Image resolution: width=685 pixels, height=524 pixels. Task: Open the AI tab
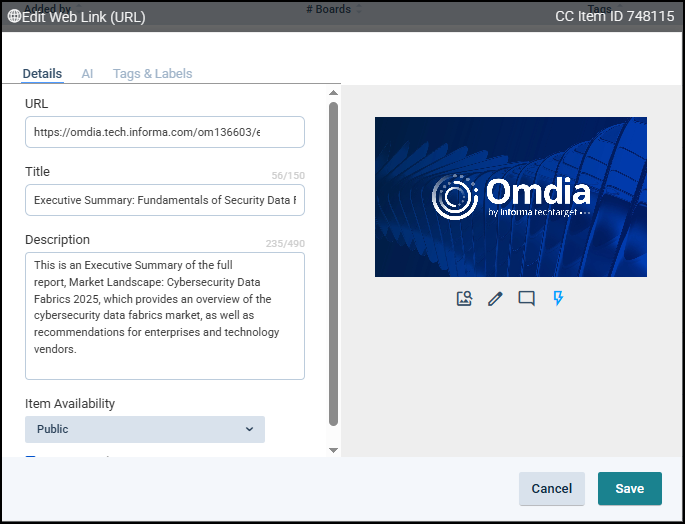click(x=87, y=74)
